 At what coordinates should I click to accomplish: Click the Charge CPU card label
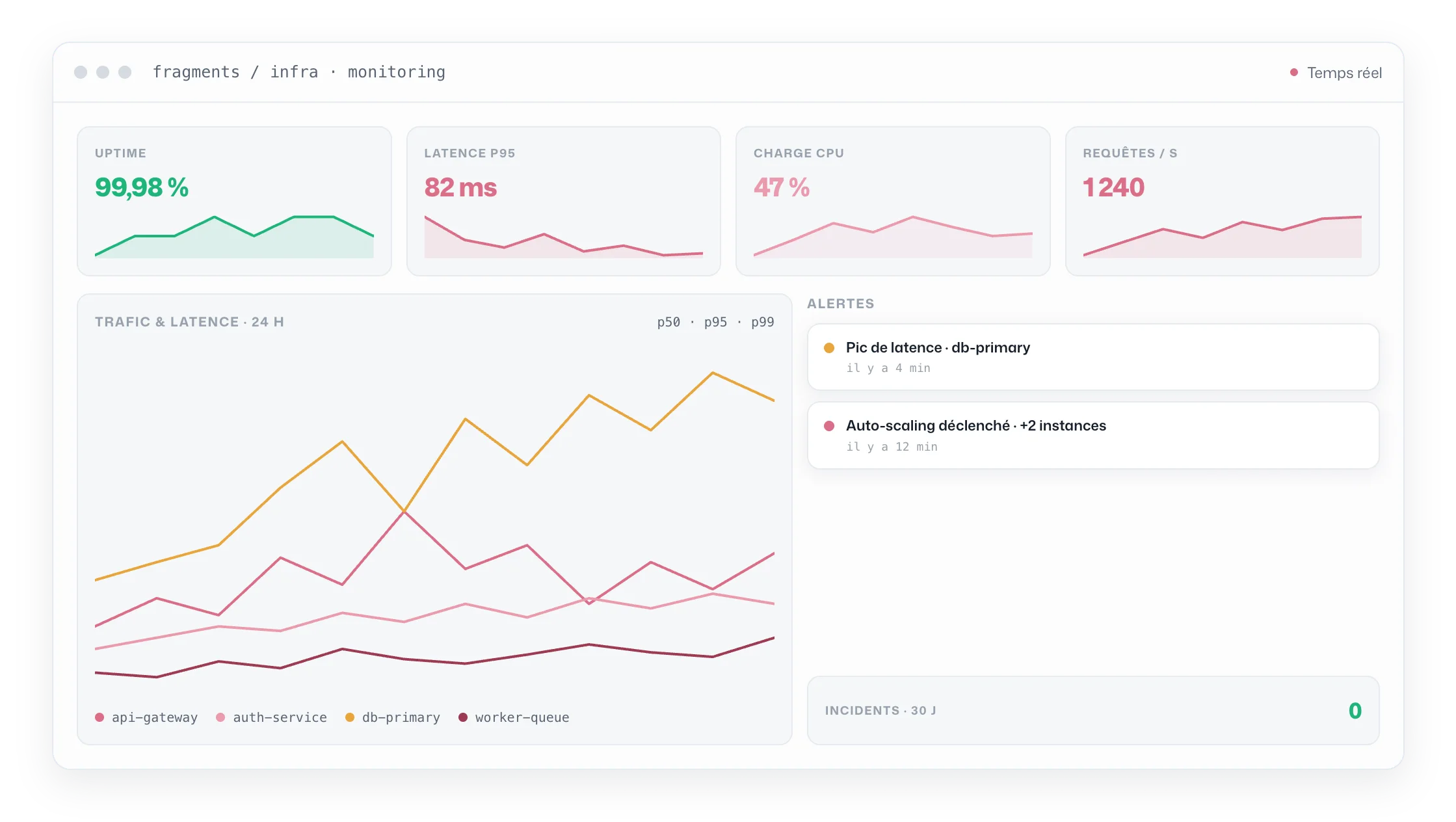[799, 153]
